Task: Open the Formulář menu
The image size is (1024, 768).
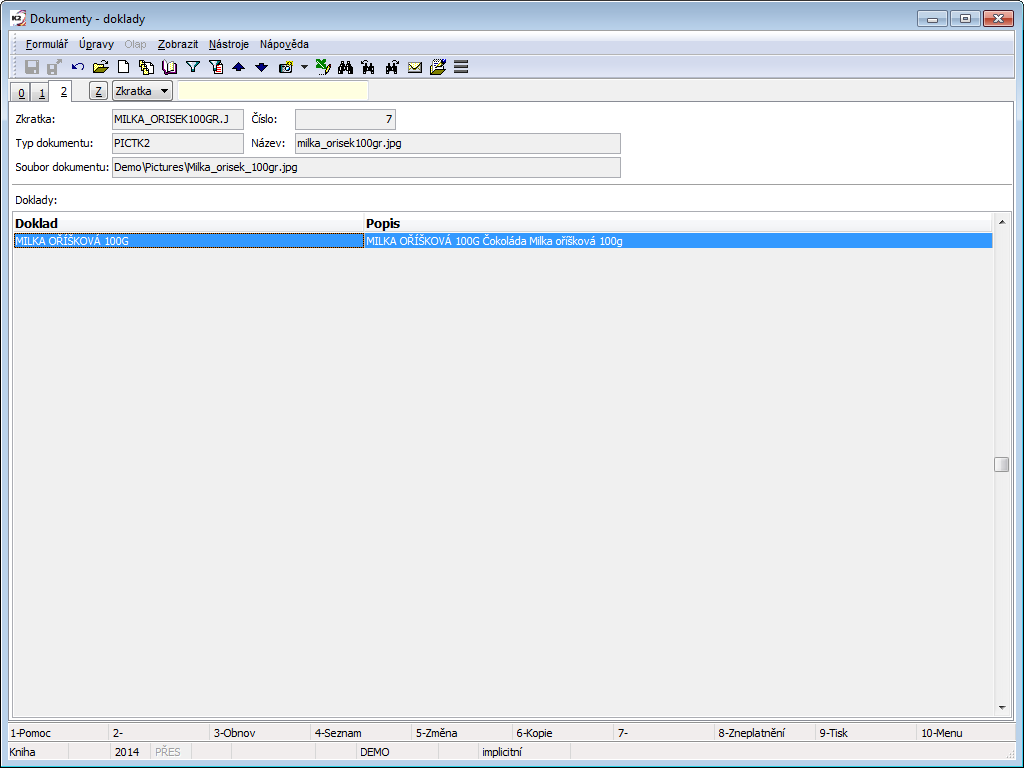Action: click(x=47, y=44)
